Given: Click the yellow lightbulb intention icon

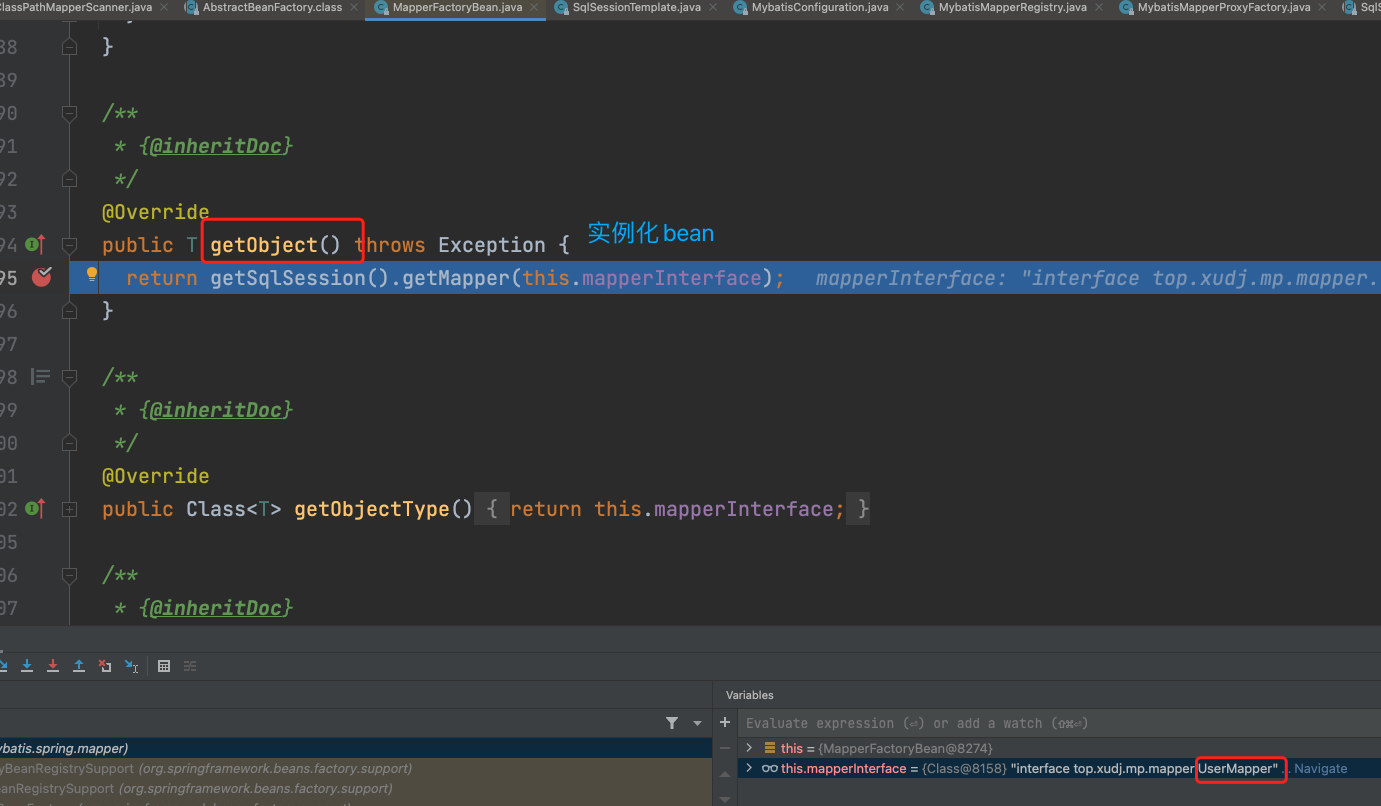Looking at the screenshot, I should tap(92, 274).
